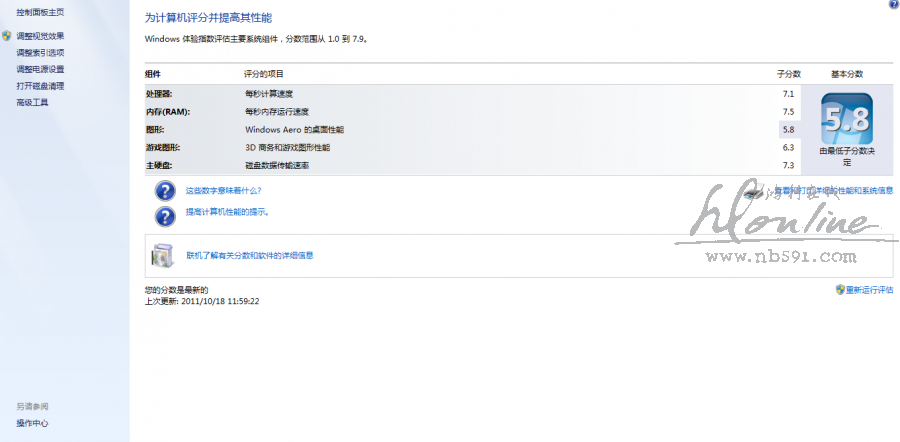Click Windows Aero 的桌面性能 description
The image size is (900, 442).
click(294, 130)
